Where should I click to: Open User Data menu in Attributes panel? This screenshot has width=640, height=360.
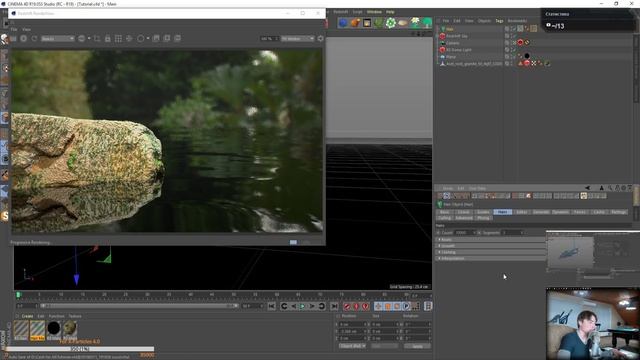tap(477, 189)
